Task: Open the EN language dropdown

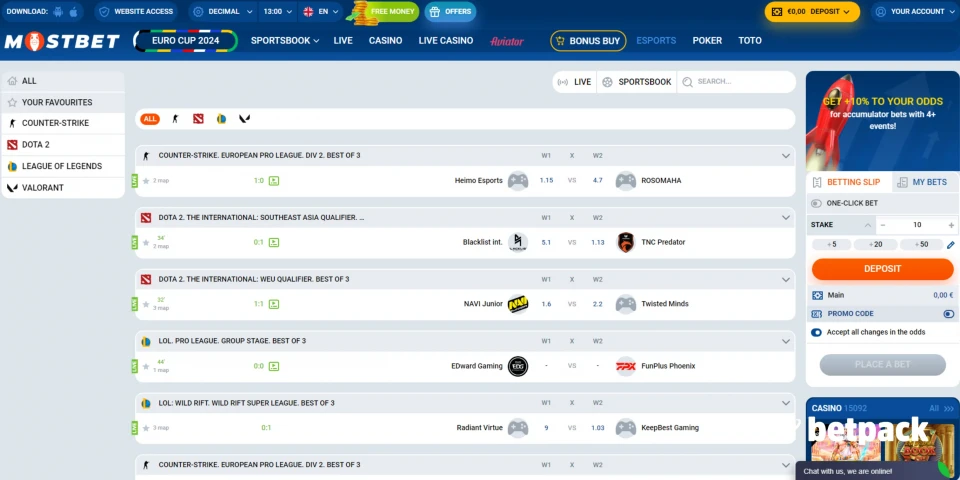Action: (320, 12)
